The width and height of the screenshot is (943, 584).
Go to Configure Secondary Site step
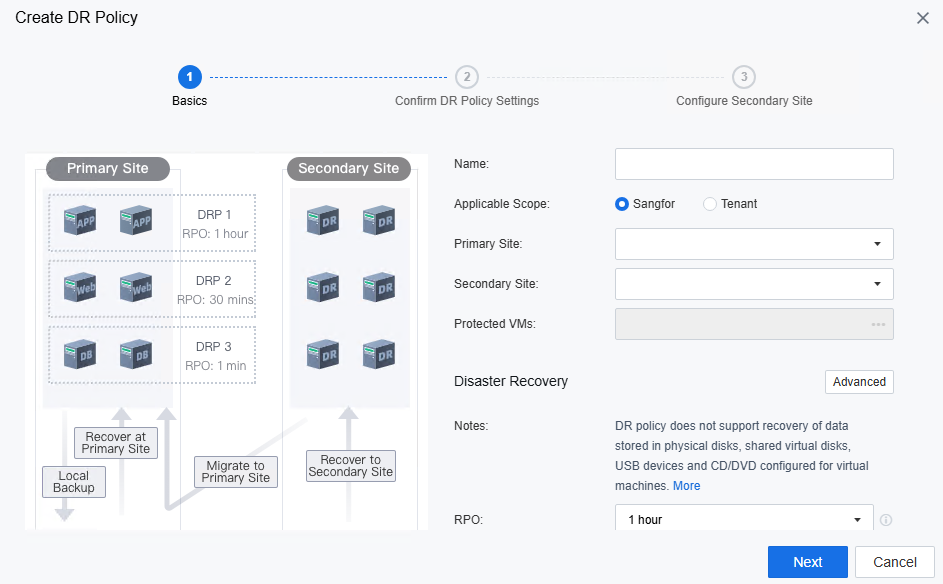[x=744, y=101]
